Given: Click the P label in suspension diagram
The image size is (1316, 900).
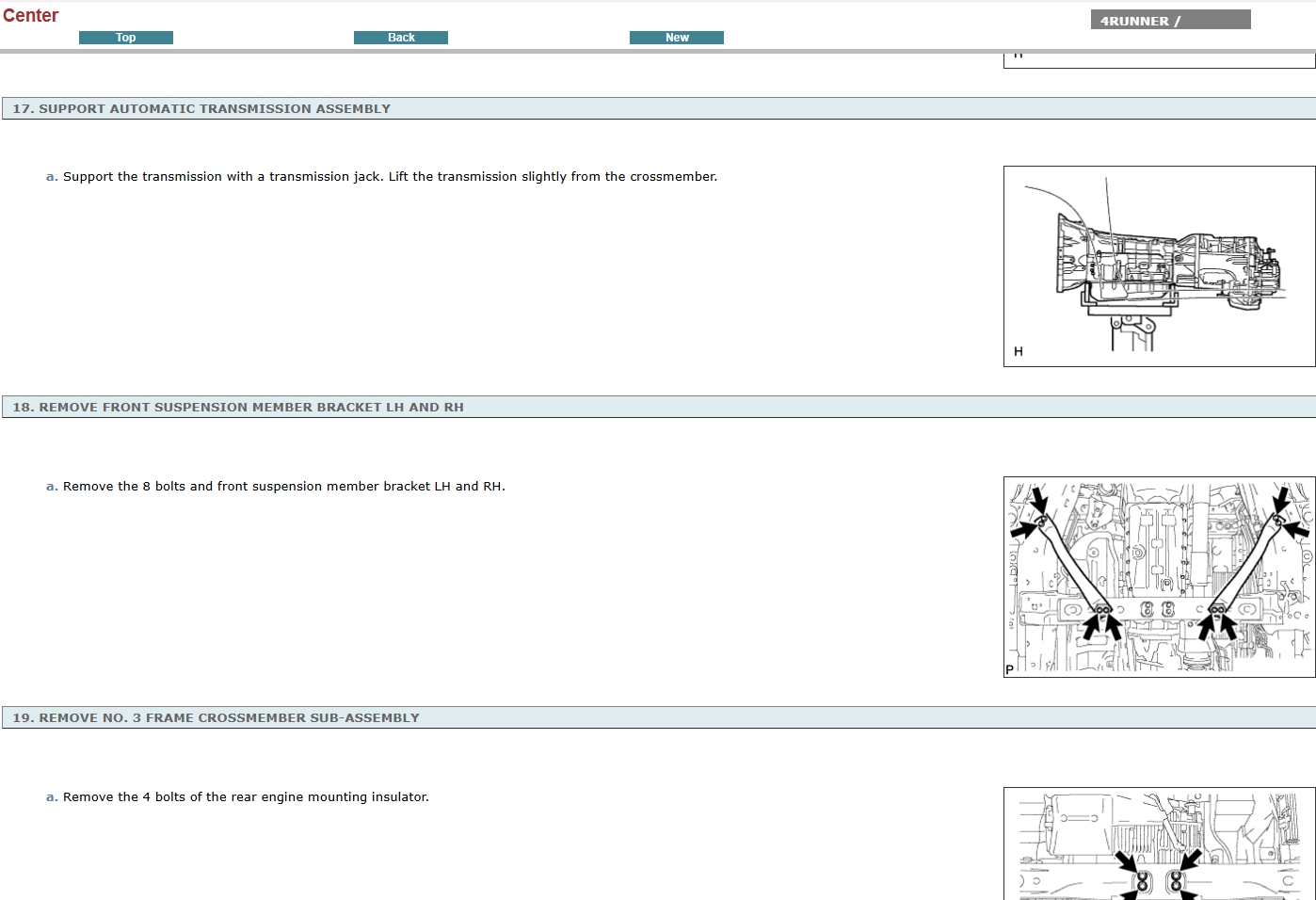Looking at the screenshot, I should tap(1010, 669).
